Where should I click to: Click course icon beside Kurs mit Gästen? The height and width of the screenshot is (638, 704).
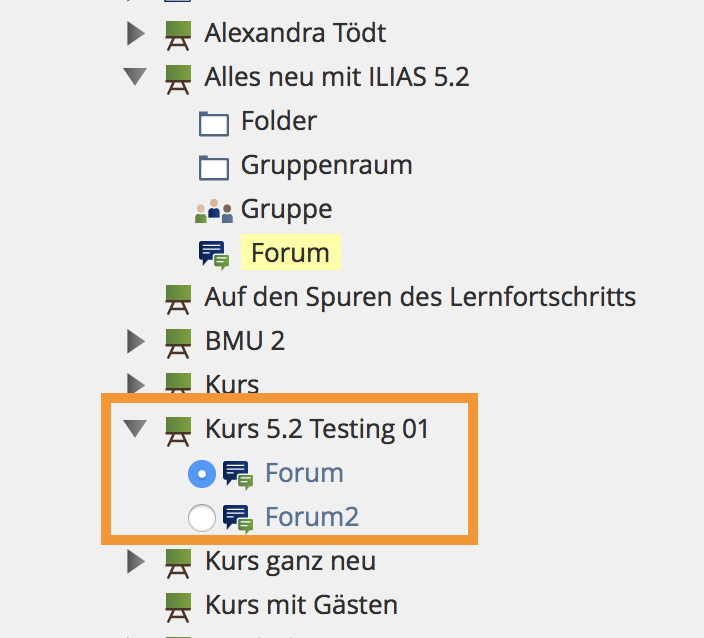pos(178,605)
